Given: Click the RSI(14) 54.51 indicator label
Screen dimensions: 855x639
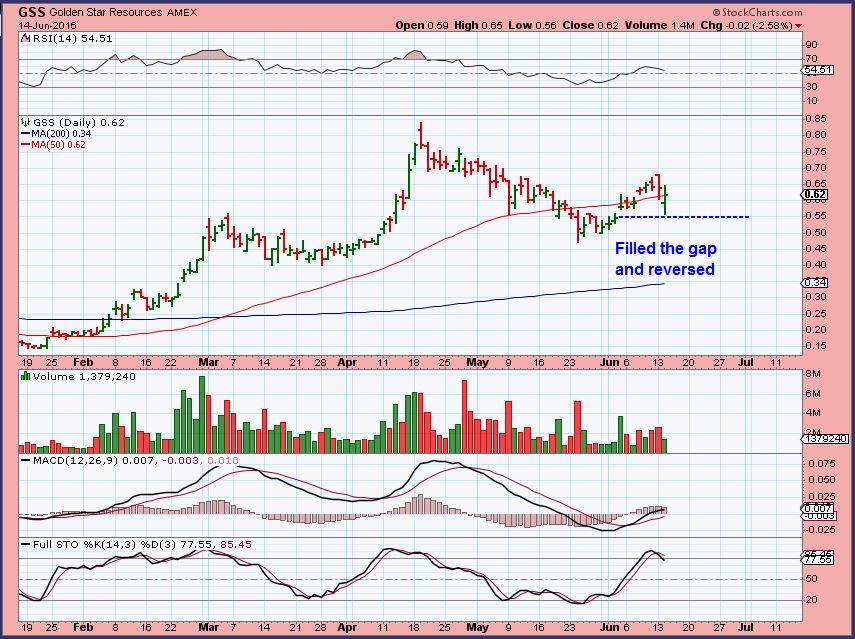Looking at the screenshot, I should click(73, 39).
